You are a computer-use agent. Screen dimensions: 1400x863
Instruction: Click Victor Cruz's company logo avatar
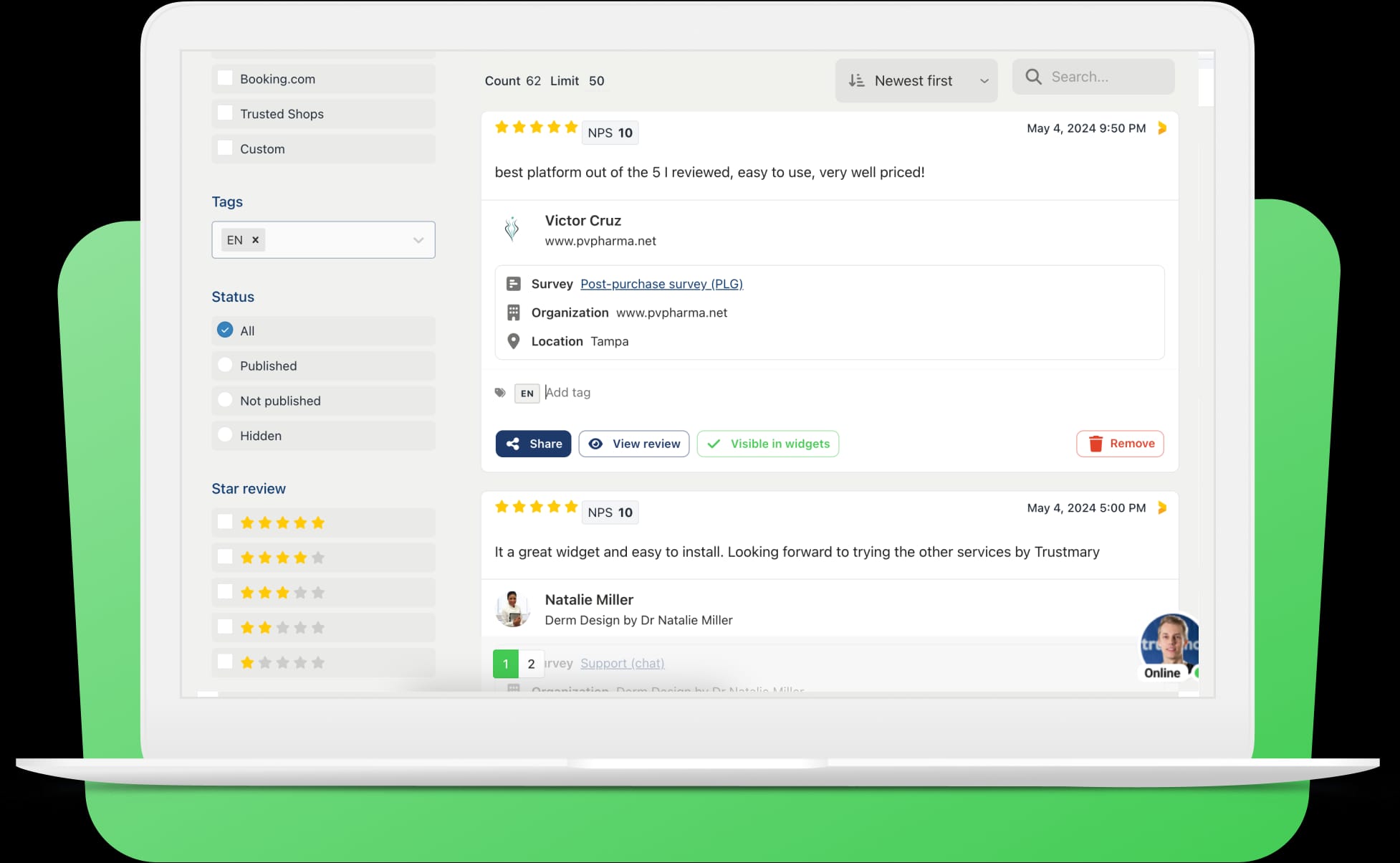pyautogui.click(x=512, y=229)
